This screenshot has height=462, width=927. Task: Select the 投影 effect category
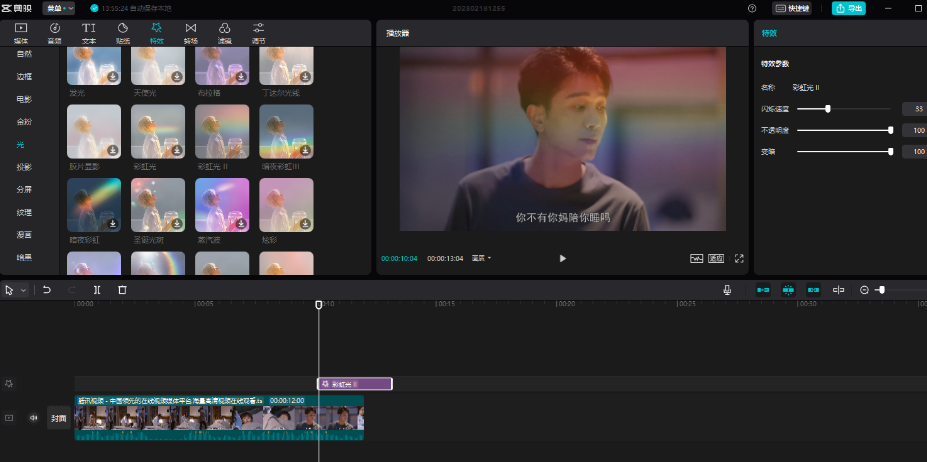(x=24, y=167)
